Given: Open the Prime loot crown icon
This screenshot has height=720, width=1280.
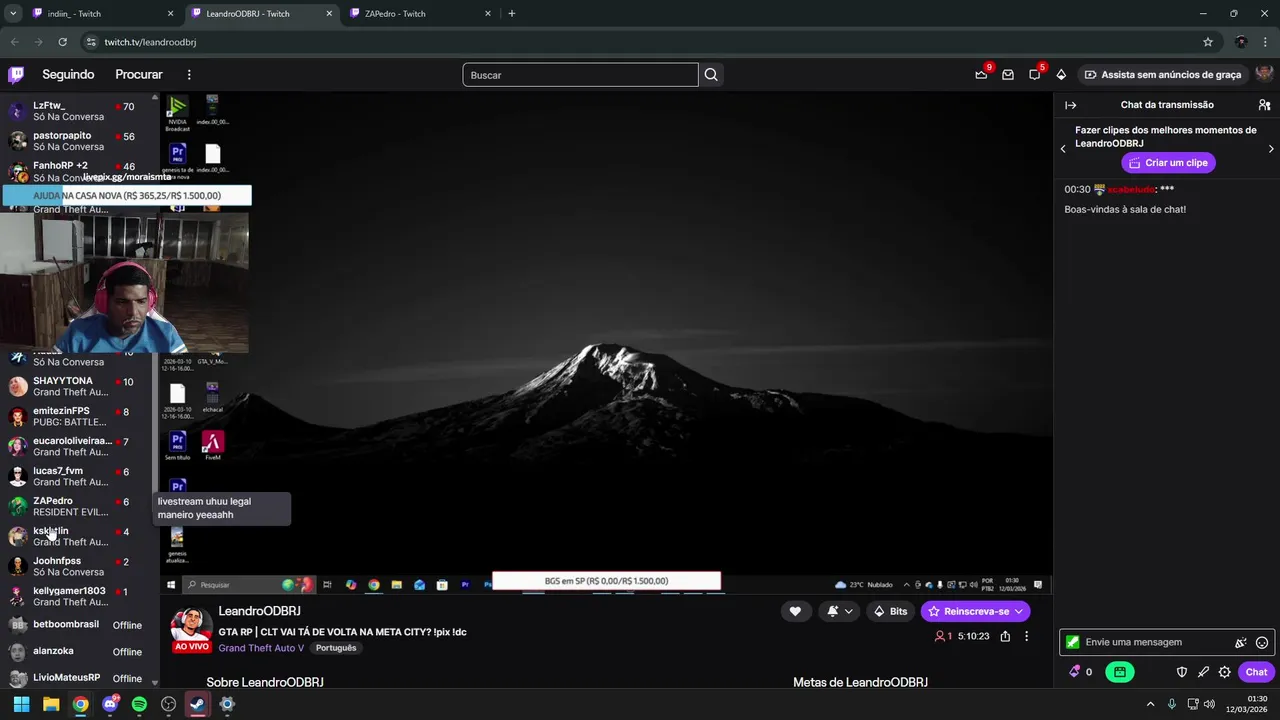Looking at the screenshot, I should point(981,75).
